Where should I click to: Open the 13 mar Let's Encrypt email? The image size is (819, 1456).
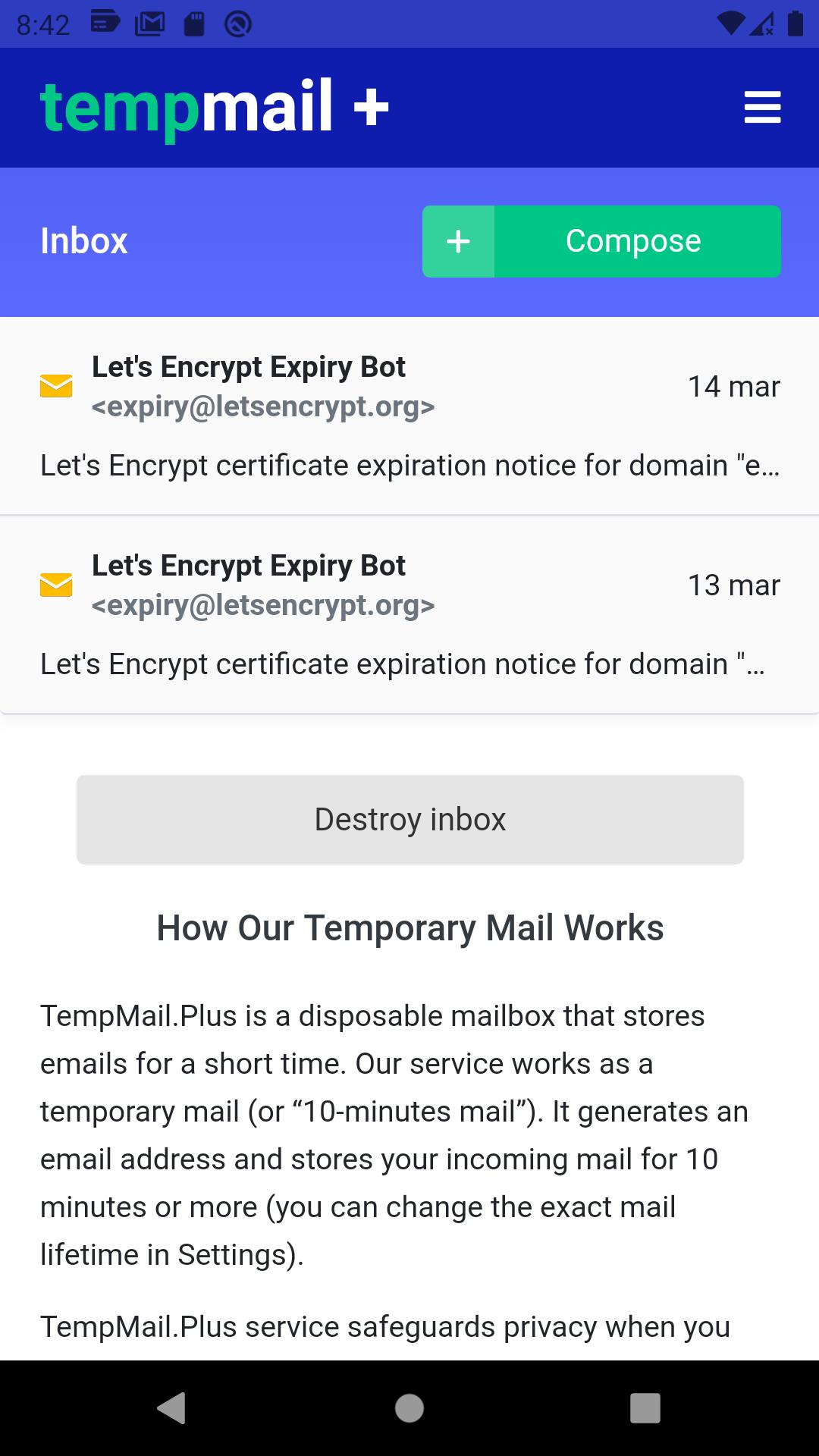[x=409, y=615]
